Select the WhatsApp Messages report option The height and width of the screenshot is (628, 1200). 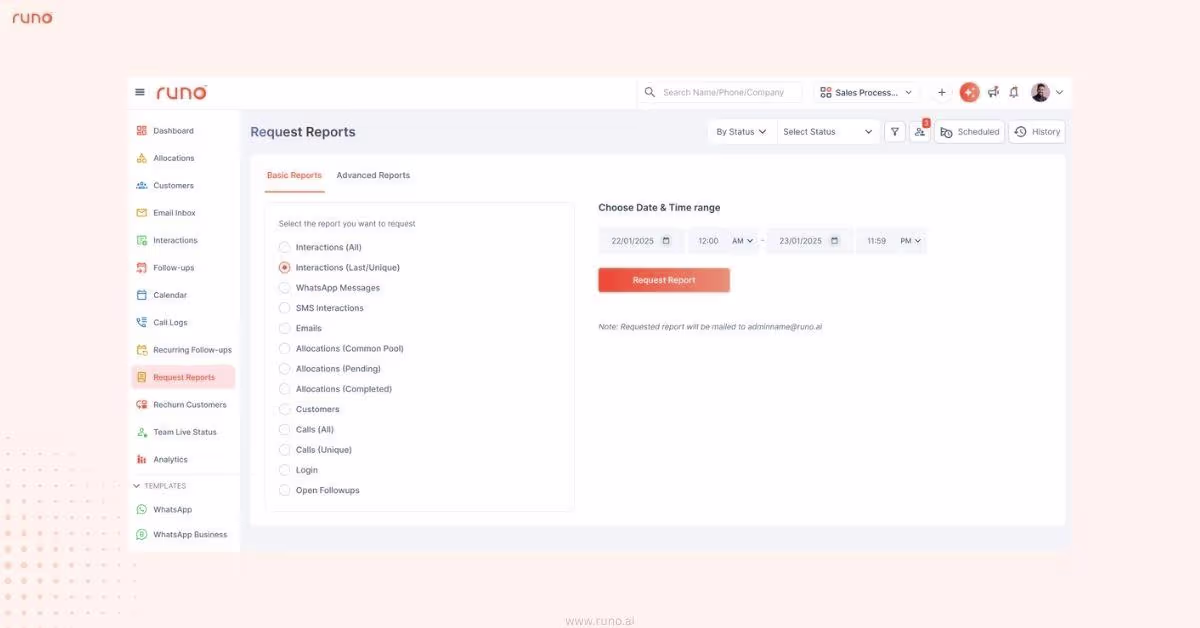[x=284, y=287]
